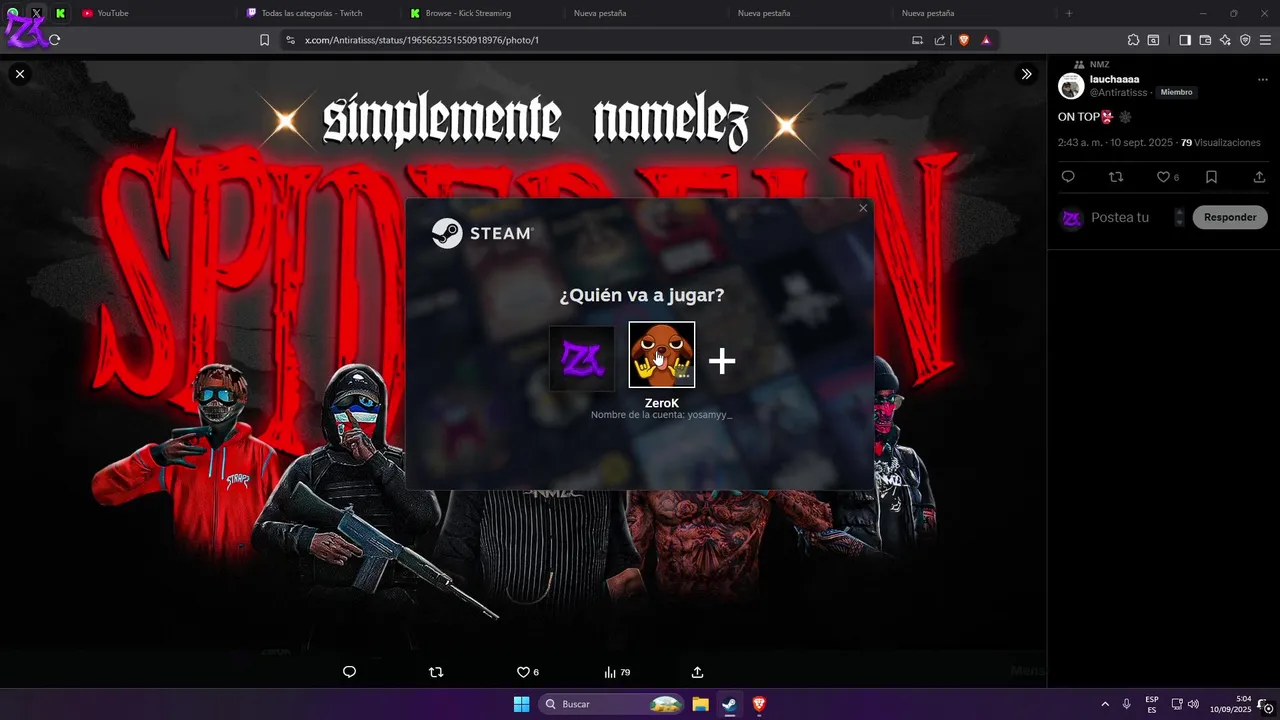The height and width of the screenshot is (720, 1280).
Task: Focus the 'Postea tu' reply field
Action: click(x=1120, y=217)
